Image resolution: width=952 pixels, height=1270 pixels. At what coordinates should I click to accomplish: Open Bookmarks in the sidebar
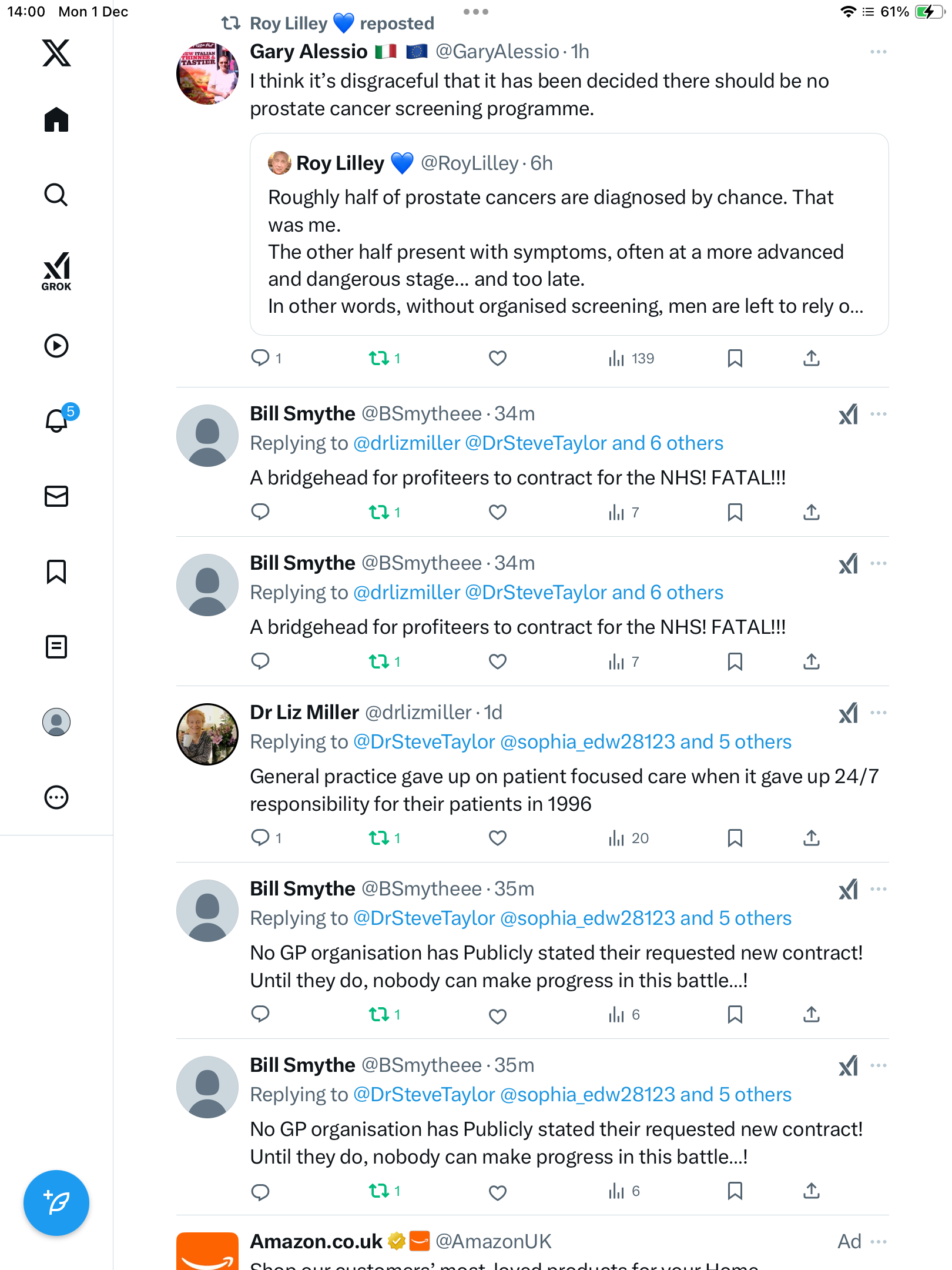click(56, 571)
